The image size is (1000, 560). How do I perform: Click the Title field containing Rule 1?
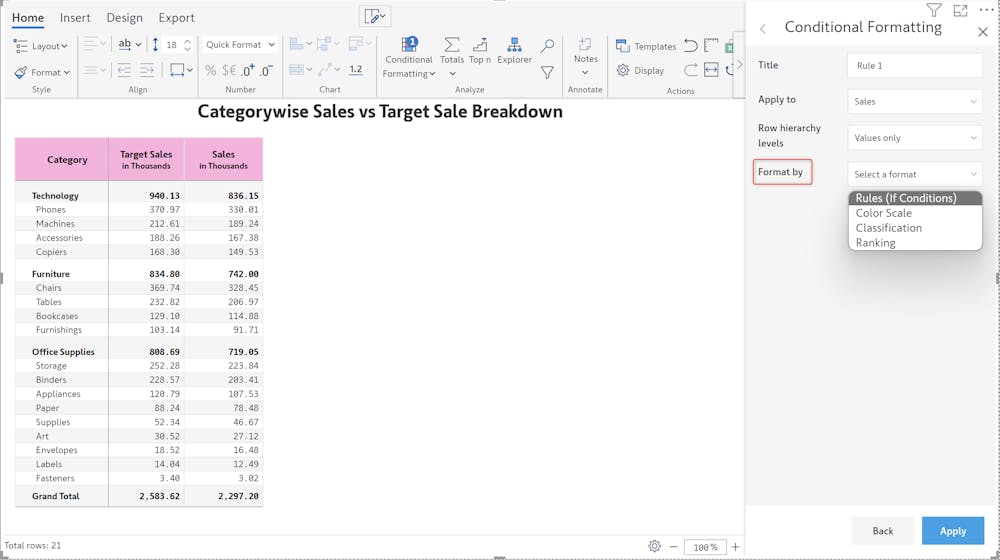915,66
